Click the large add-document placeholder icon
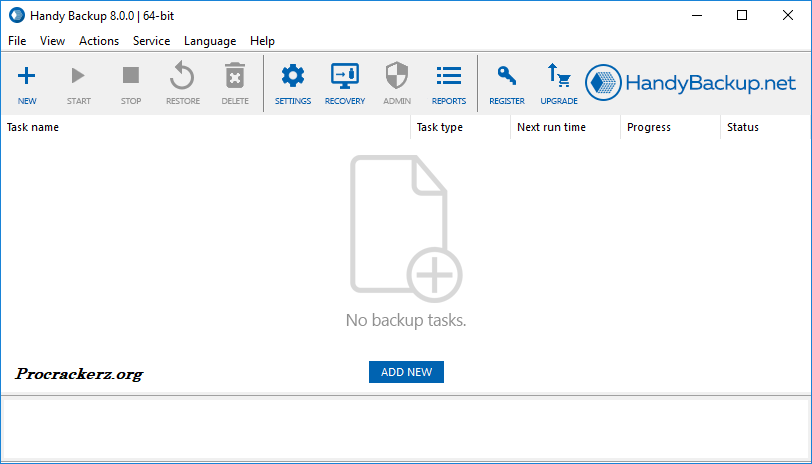This screenshot has height=464, width=812. click(406, 229)
